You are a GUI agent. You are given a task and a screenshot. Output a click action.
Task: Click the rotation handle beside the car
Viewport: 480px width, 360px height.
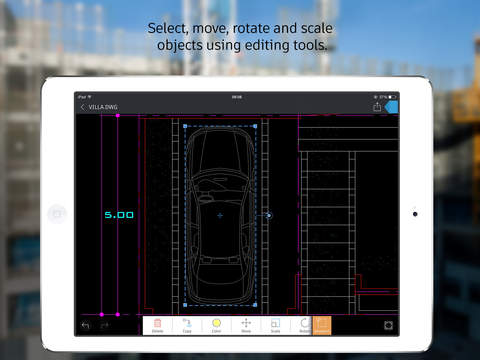tap(269, 216)
